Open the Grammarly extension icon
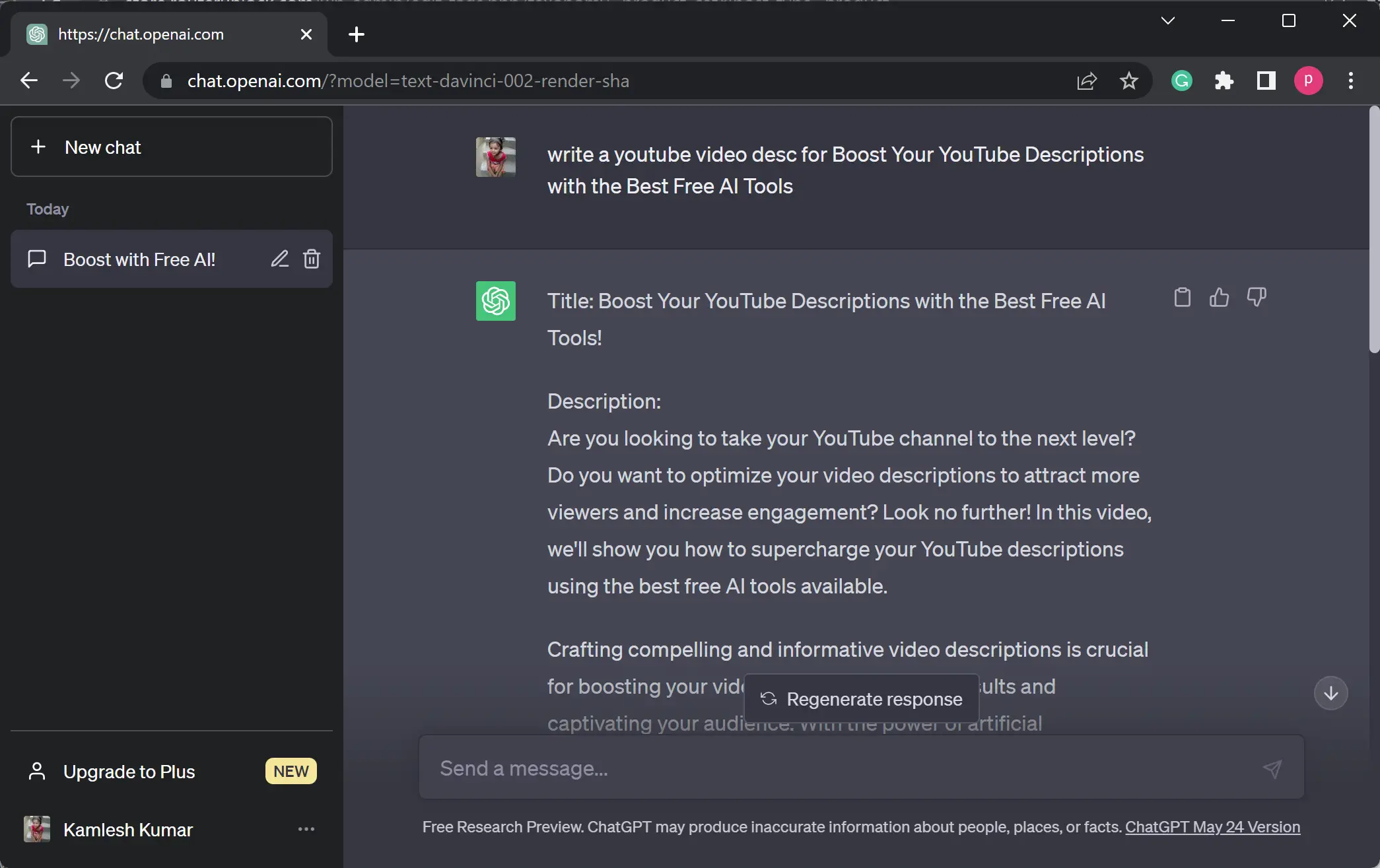This screenshot has height=868, width=1380. click(x=1181, y=81)
